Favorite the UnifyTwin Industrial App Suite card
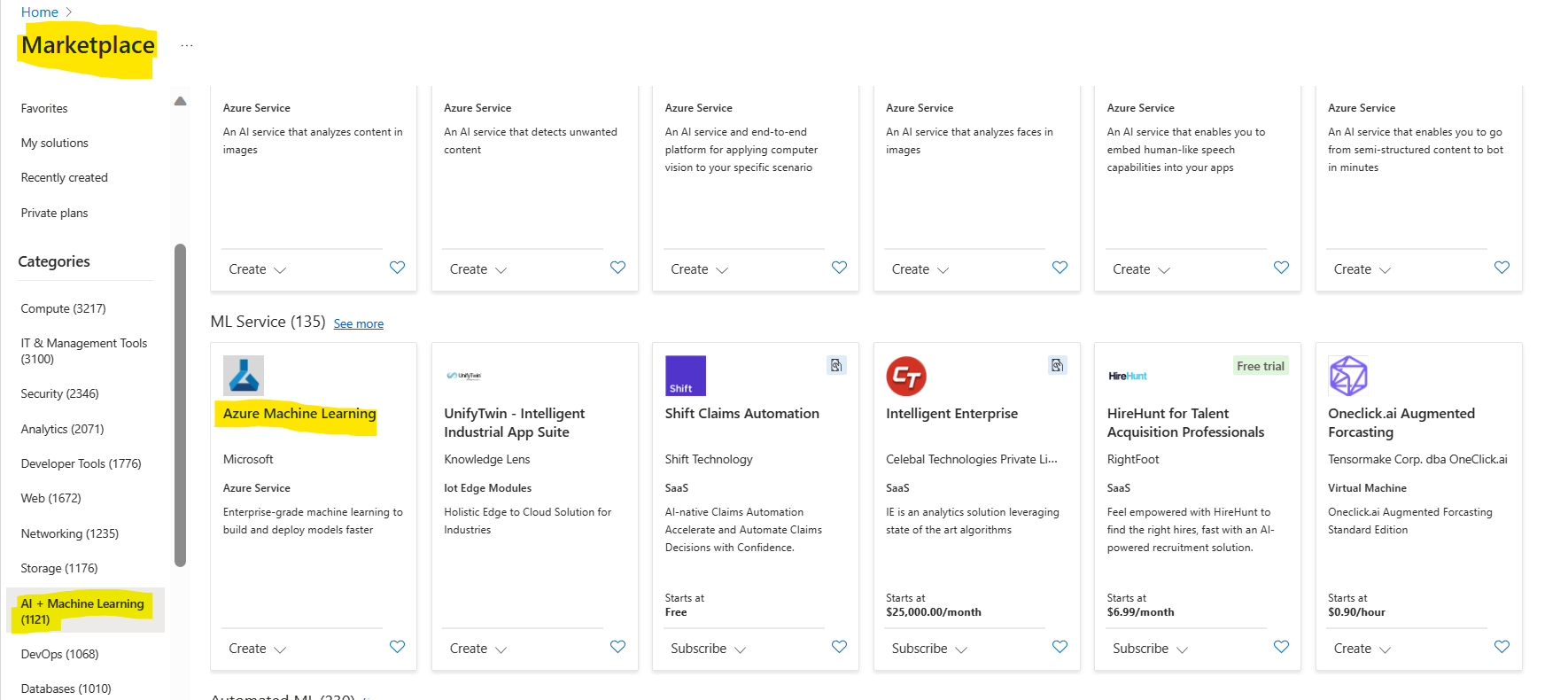The height and width of the screenshot is (700, 1568). coord(617,647)
